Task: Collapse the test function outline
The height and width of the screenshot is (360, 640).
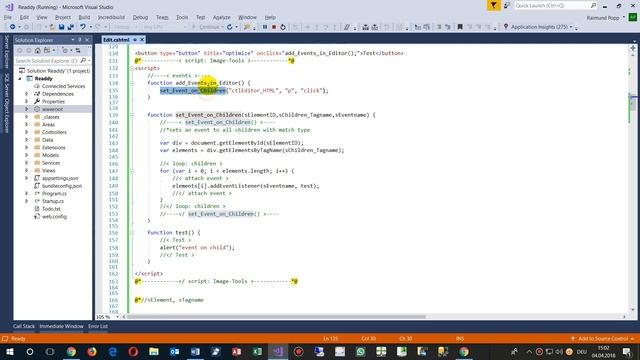Action: (x=132, y=233)
